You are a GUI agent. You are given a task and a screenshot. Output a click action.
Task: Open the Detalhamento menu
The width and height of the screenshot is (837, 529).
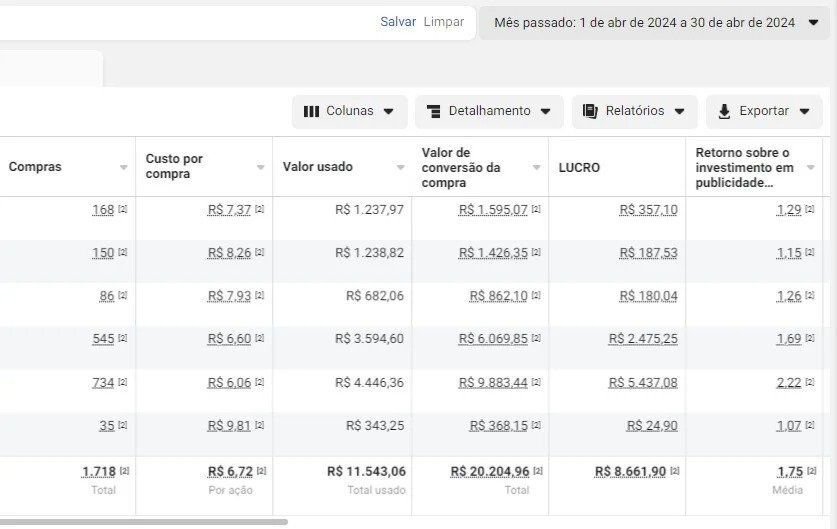coord(489,112)
